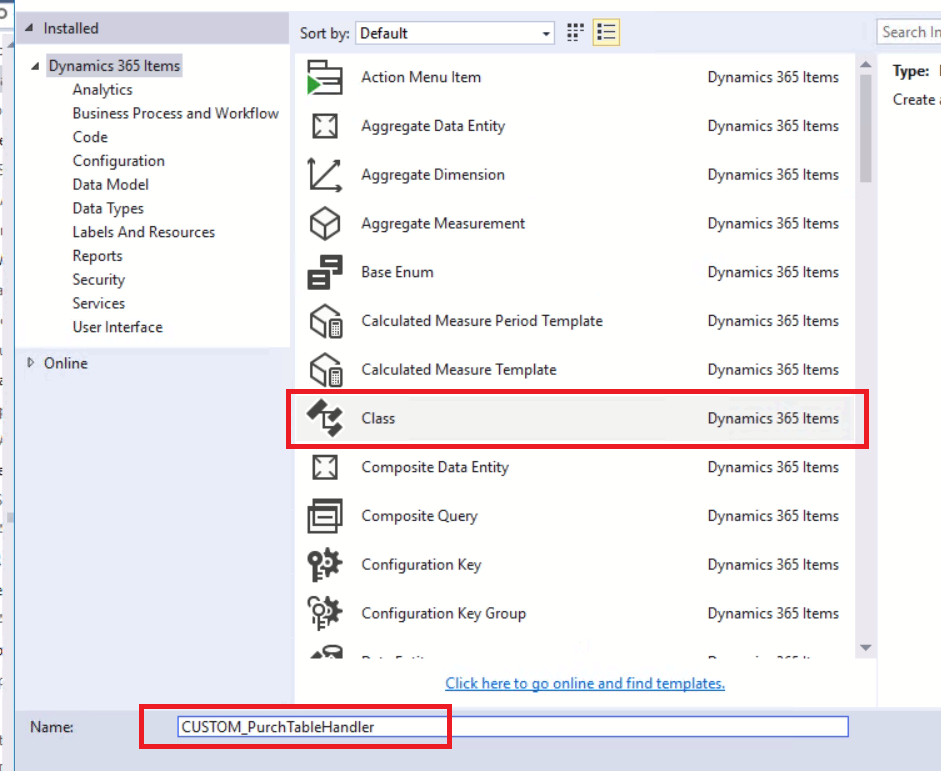The image size is (941, 771).
Task: Select the User Interface category
Action: coord(118,327)
